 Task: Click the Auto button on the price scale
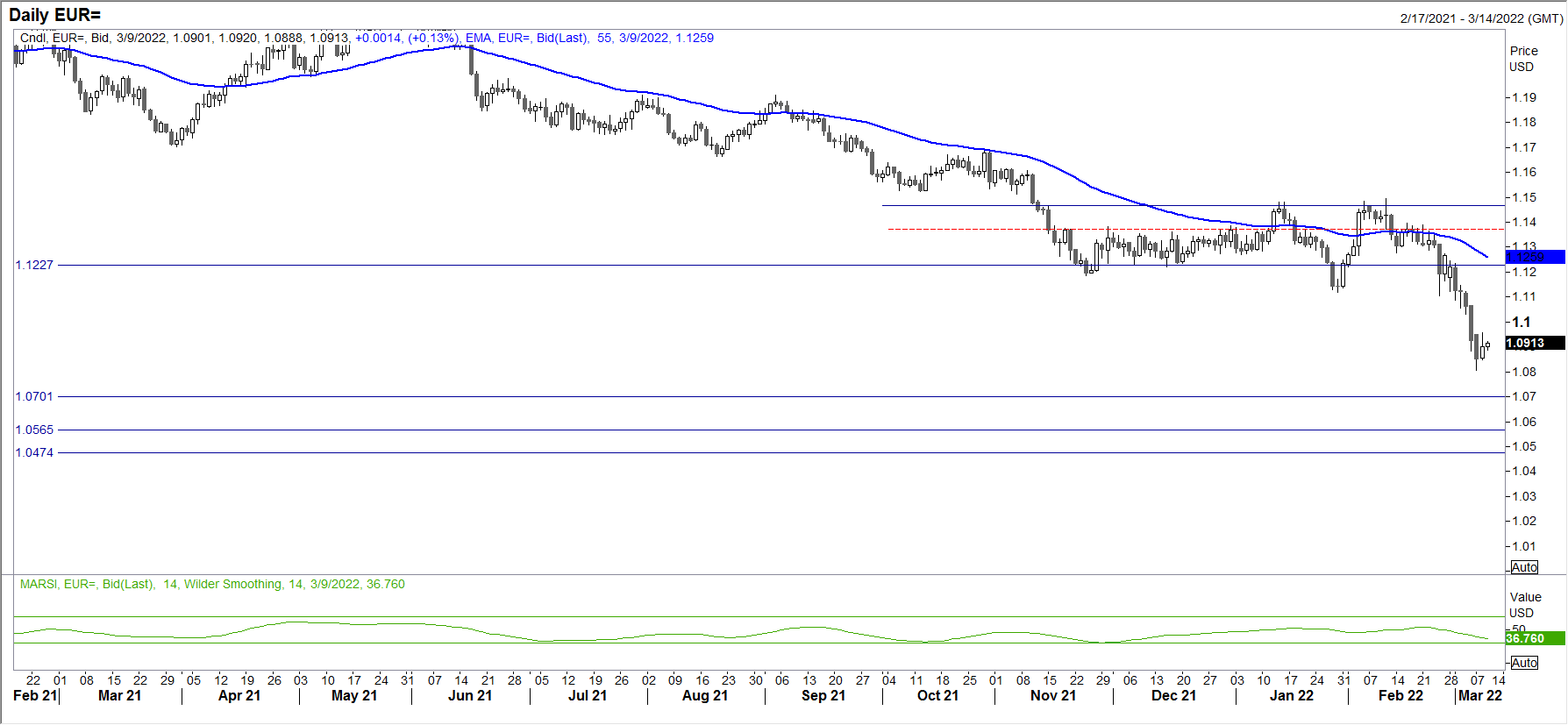click(1524, 567)
